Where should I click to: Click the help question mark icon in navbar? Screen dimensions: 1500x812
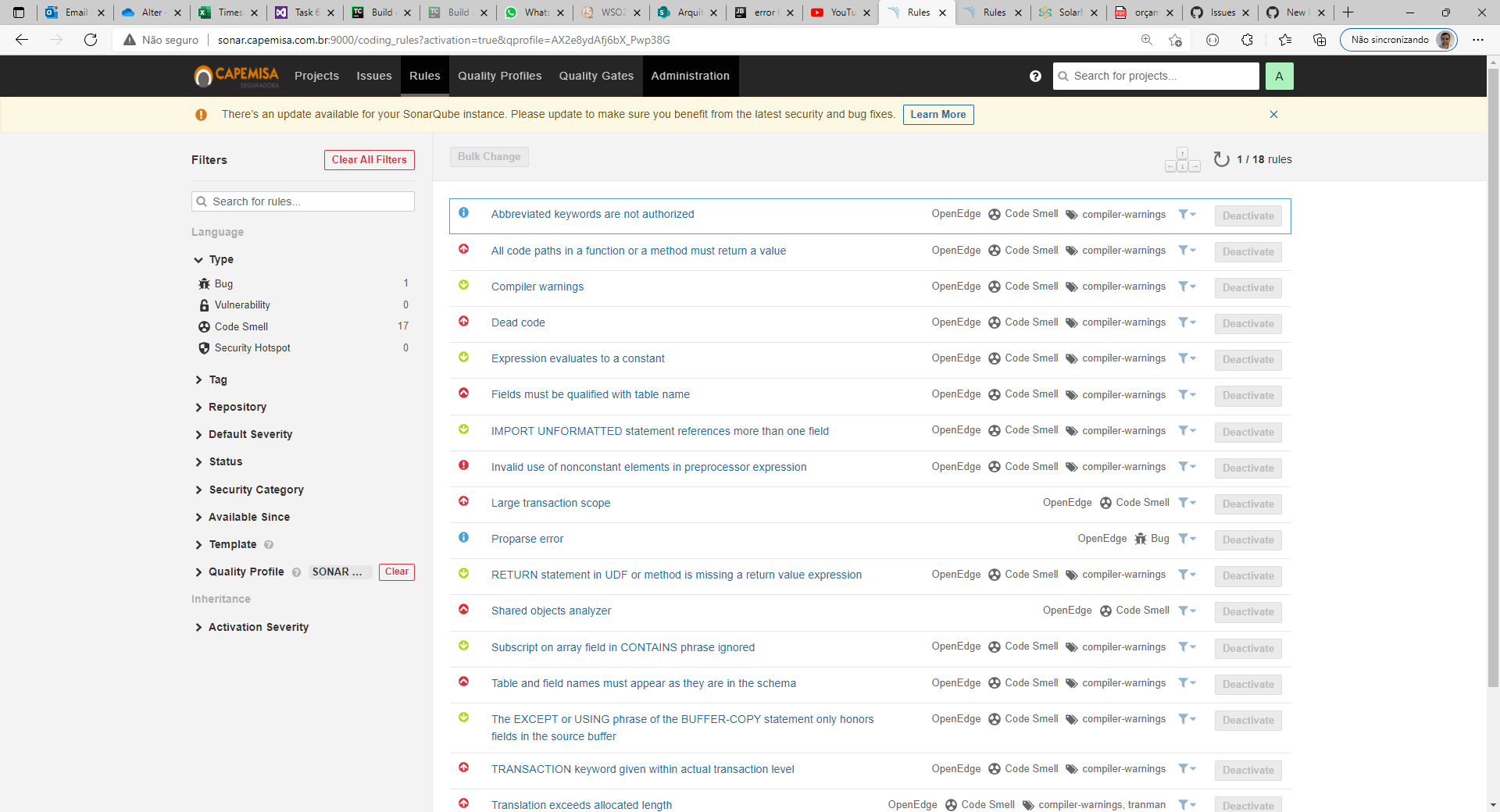tap(1035, 76)
